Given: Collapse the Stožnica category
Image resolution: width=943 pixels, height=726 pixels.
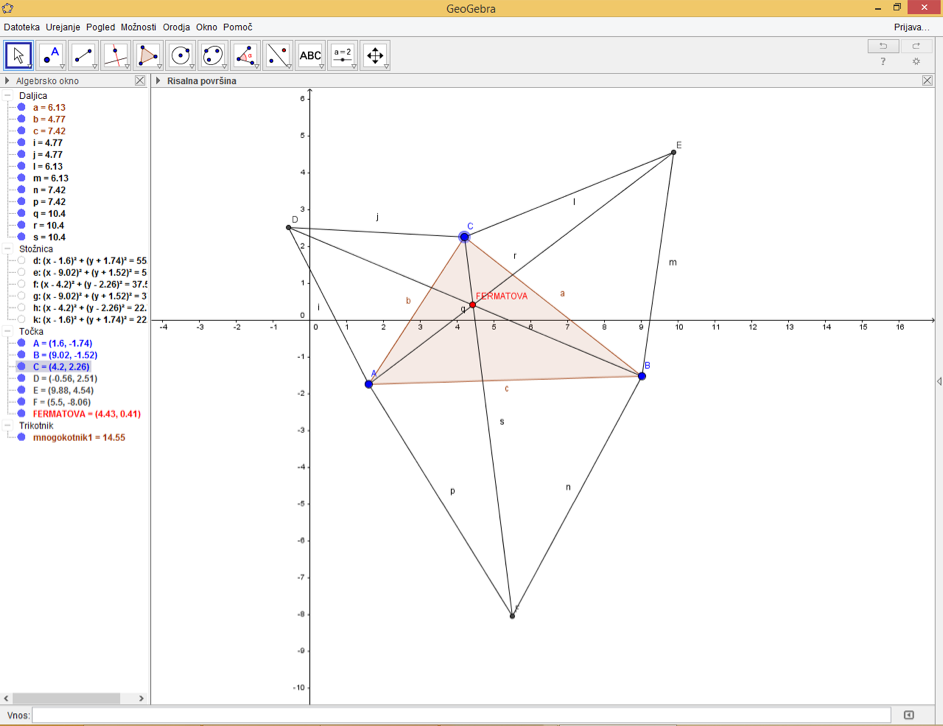Looking at the screenshot, I should click(x=8, y=248).
